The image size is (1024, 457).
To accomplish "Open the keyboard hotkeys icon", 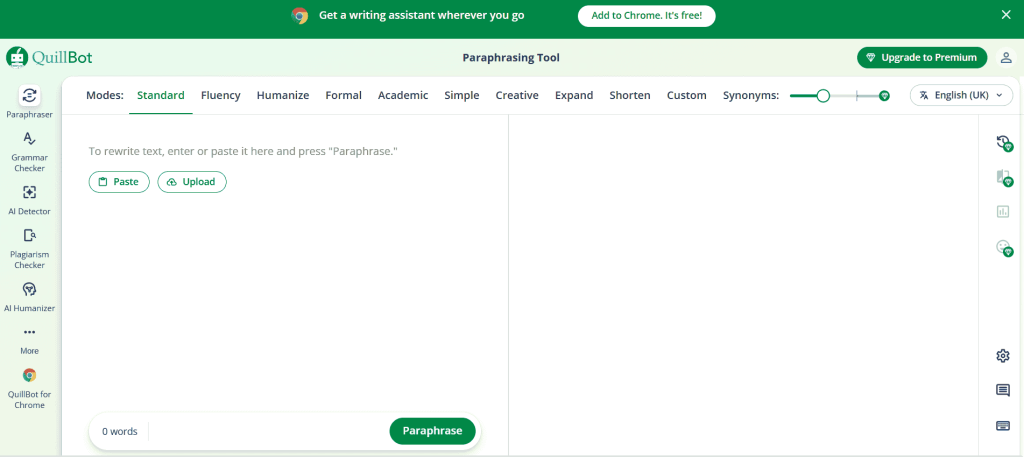I will coord(1002,426).
